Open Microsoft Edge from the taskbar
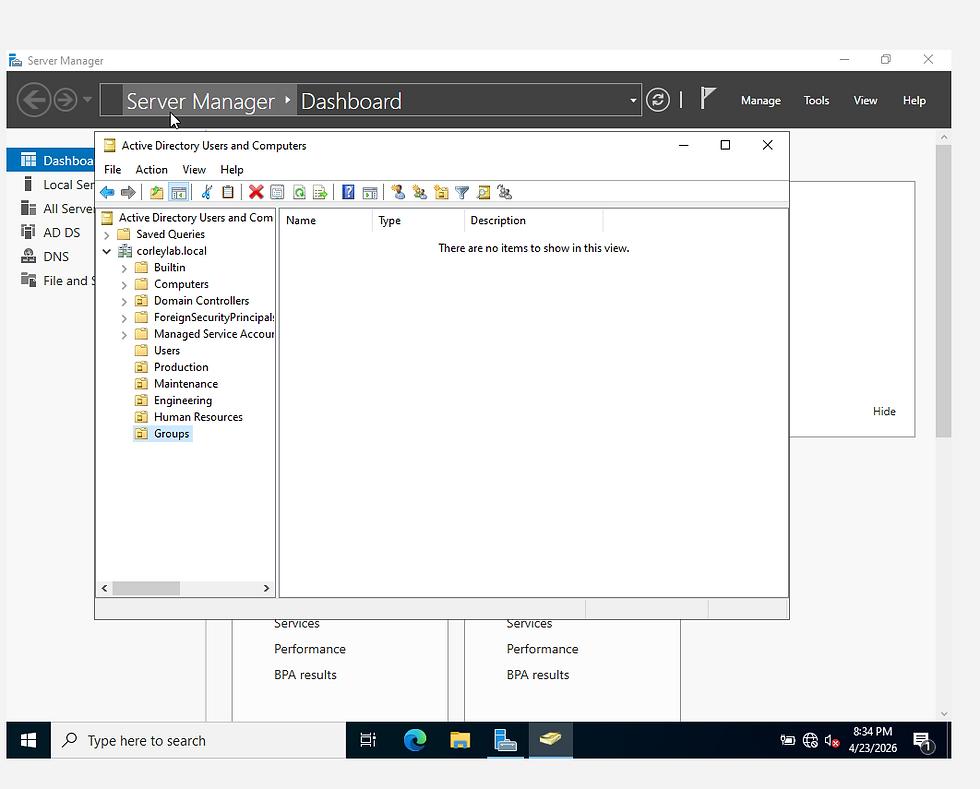The width and height of the screenshot is (980, 789). pos(414,741)
